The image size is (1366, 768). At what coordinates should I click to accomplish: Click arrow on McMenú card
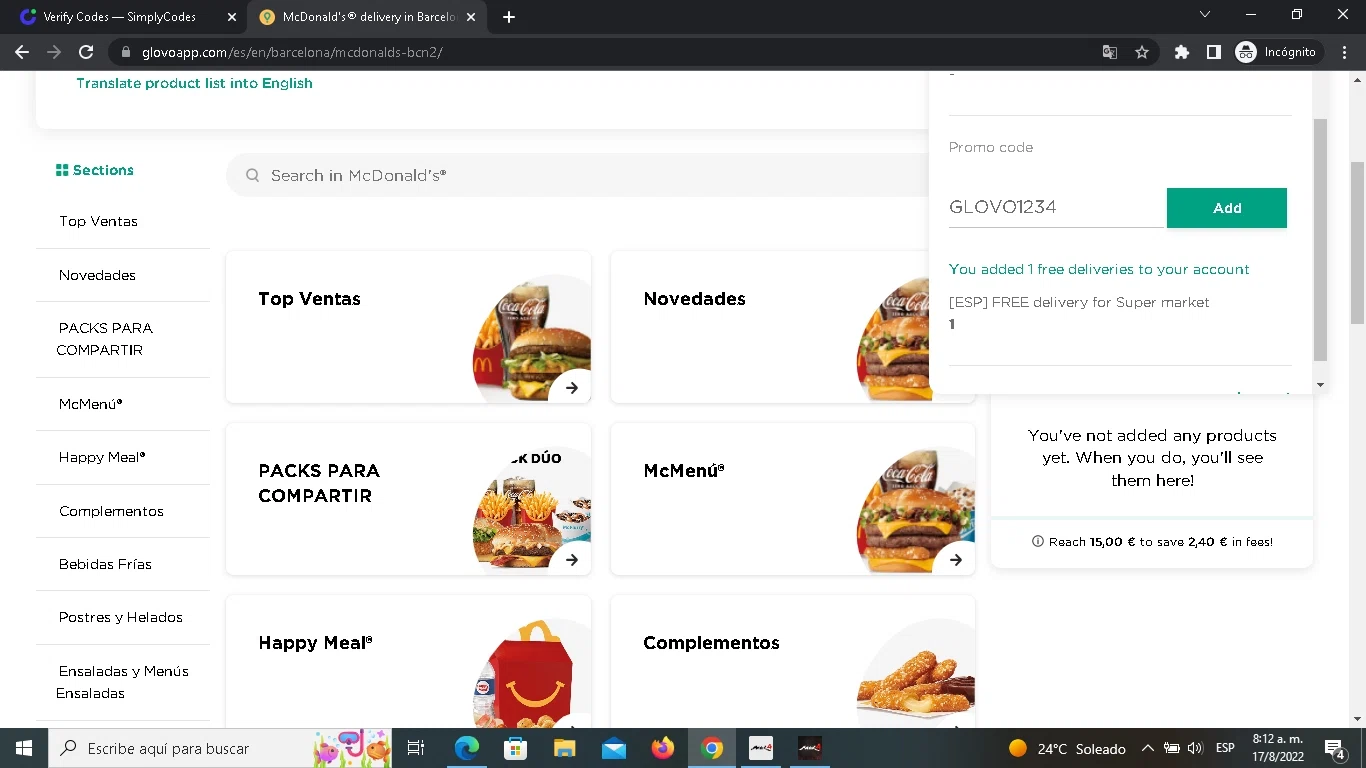955,560
